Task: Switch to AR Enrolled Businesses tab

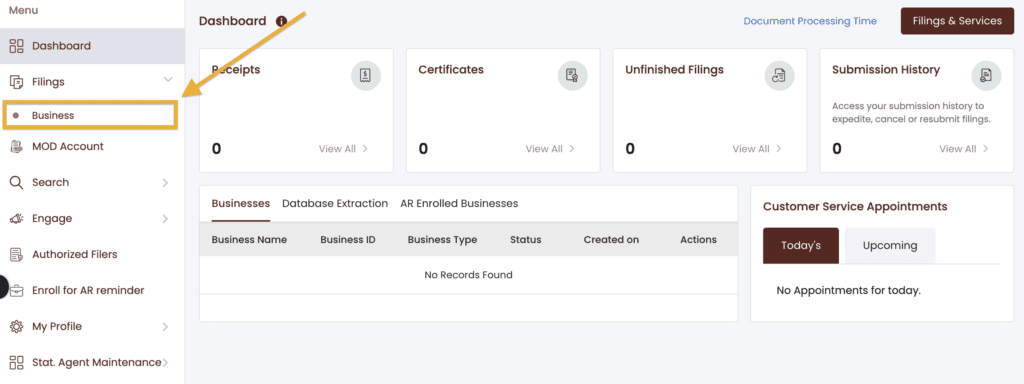Action: [x=459, y=204]
